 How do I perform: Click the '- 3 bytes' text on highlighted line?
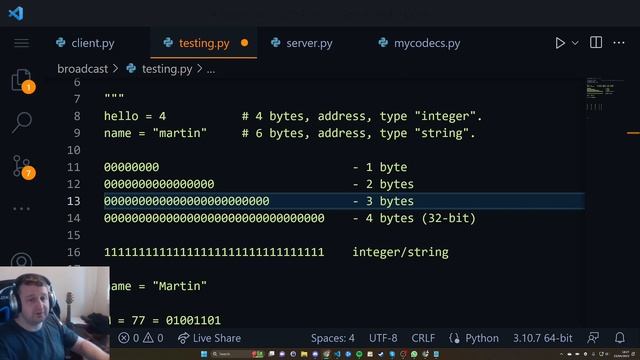click(x=383, y=201)
